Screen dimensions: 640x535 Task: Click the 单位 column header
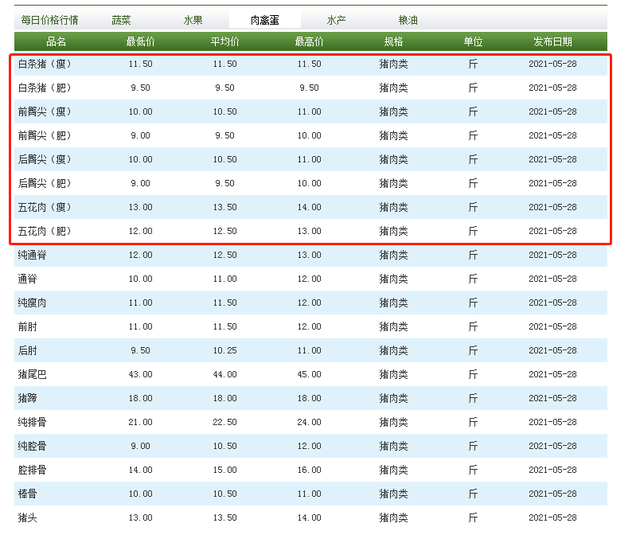tap(473, 42)
